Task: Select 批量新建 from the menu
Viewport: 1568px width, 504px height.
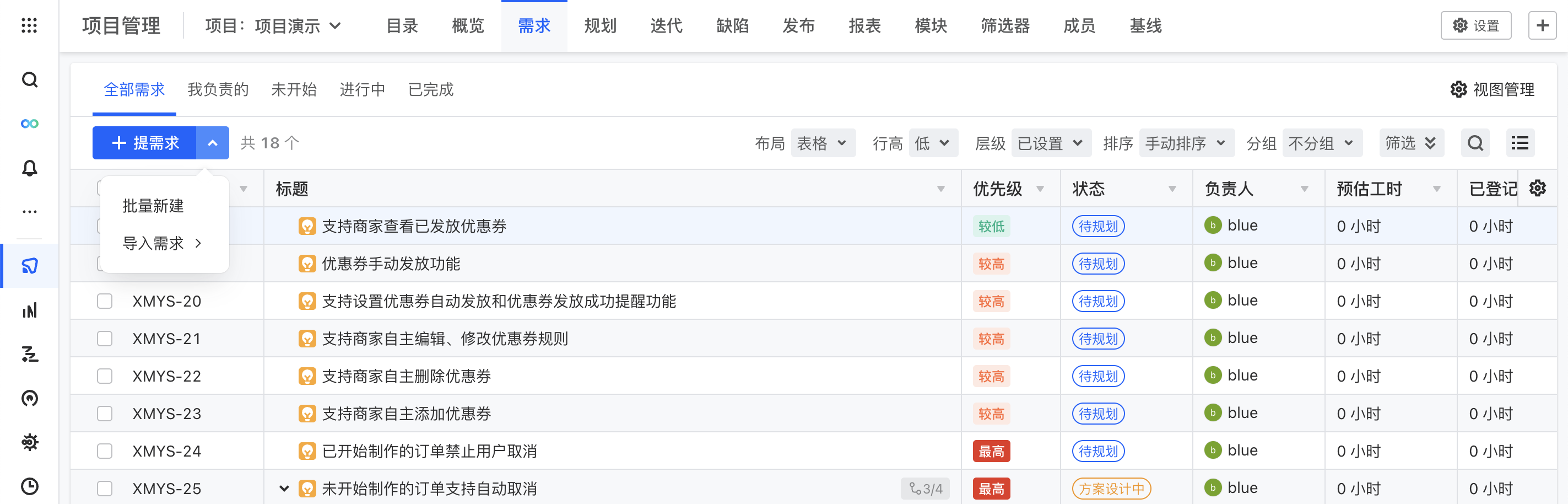Action: [x=153, y=206]
